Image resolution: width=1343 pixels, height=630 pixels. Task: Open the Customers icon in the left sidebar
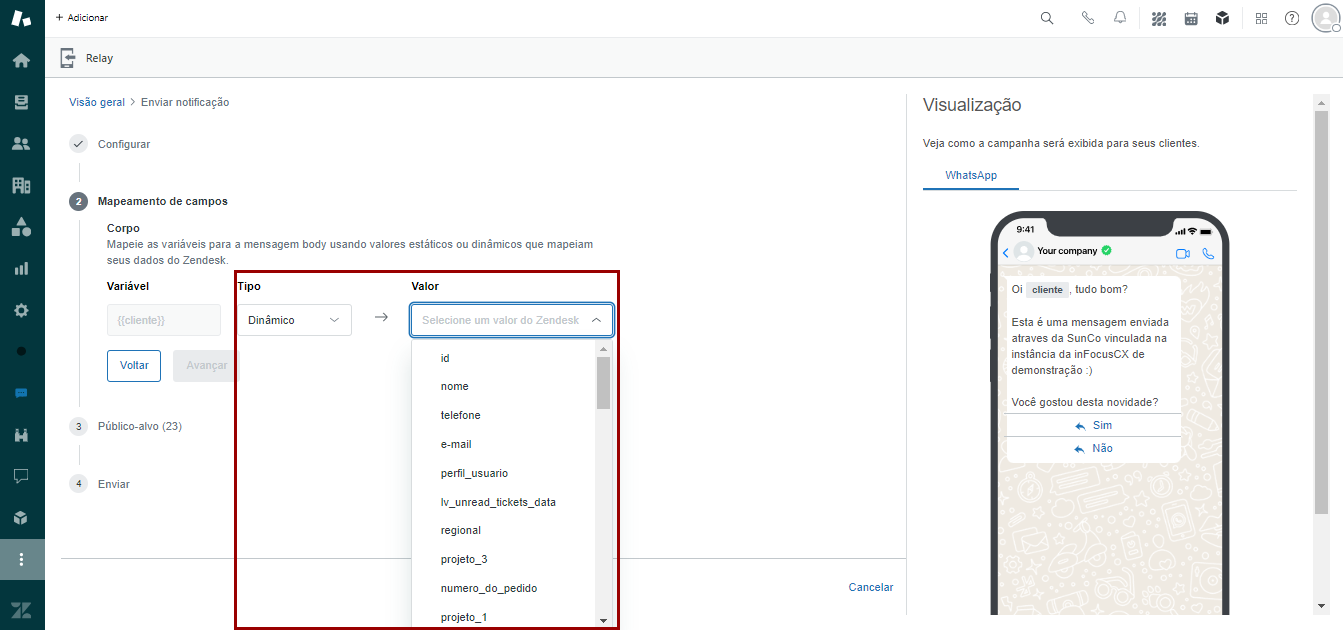coord(21,143)
